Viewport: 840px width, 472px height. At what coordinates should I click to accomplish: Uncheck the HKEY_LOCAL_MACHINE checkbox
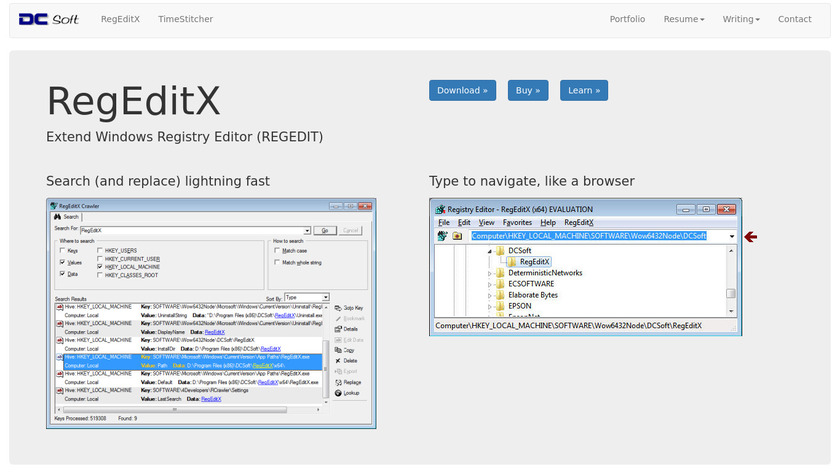100,267
